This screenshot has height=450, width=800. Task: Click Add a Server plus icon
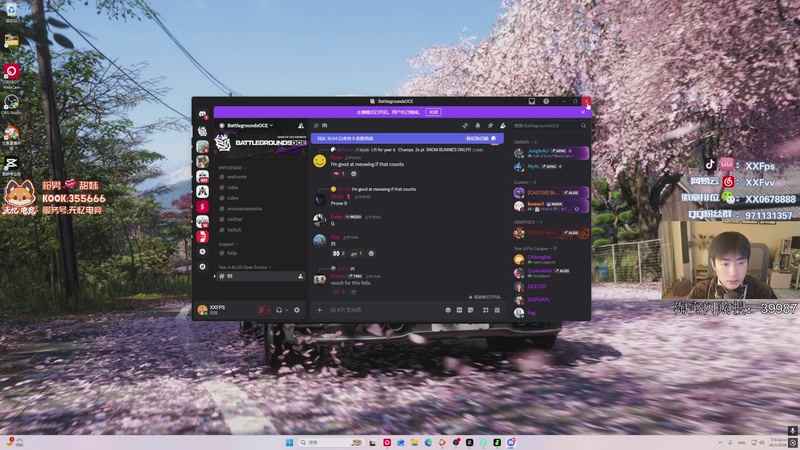coord(203,252)
